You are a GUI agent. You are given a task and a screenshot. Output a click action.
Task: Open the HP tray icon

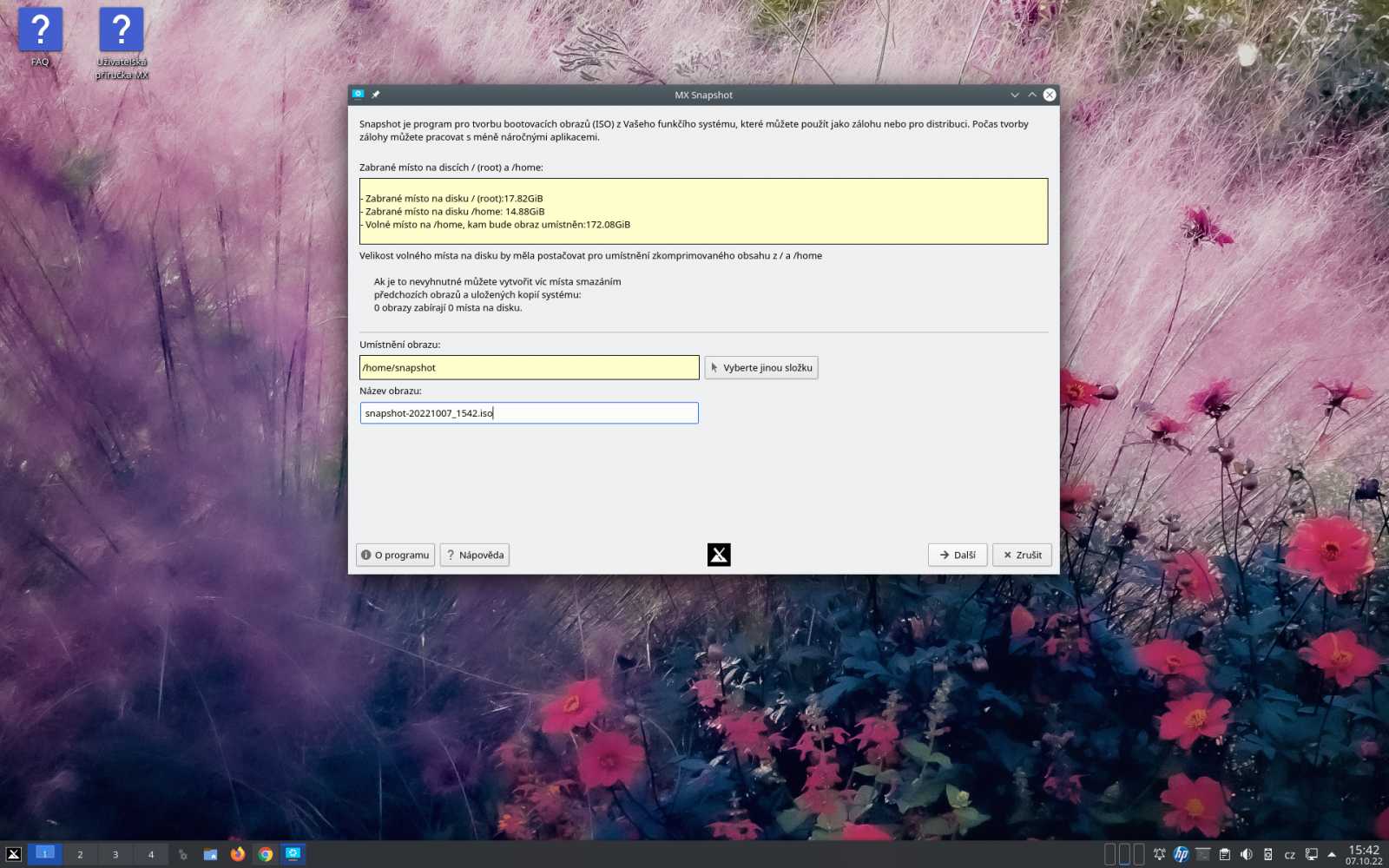pos(1181,854)
